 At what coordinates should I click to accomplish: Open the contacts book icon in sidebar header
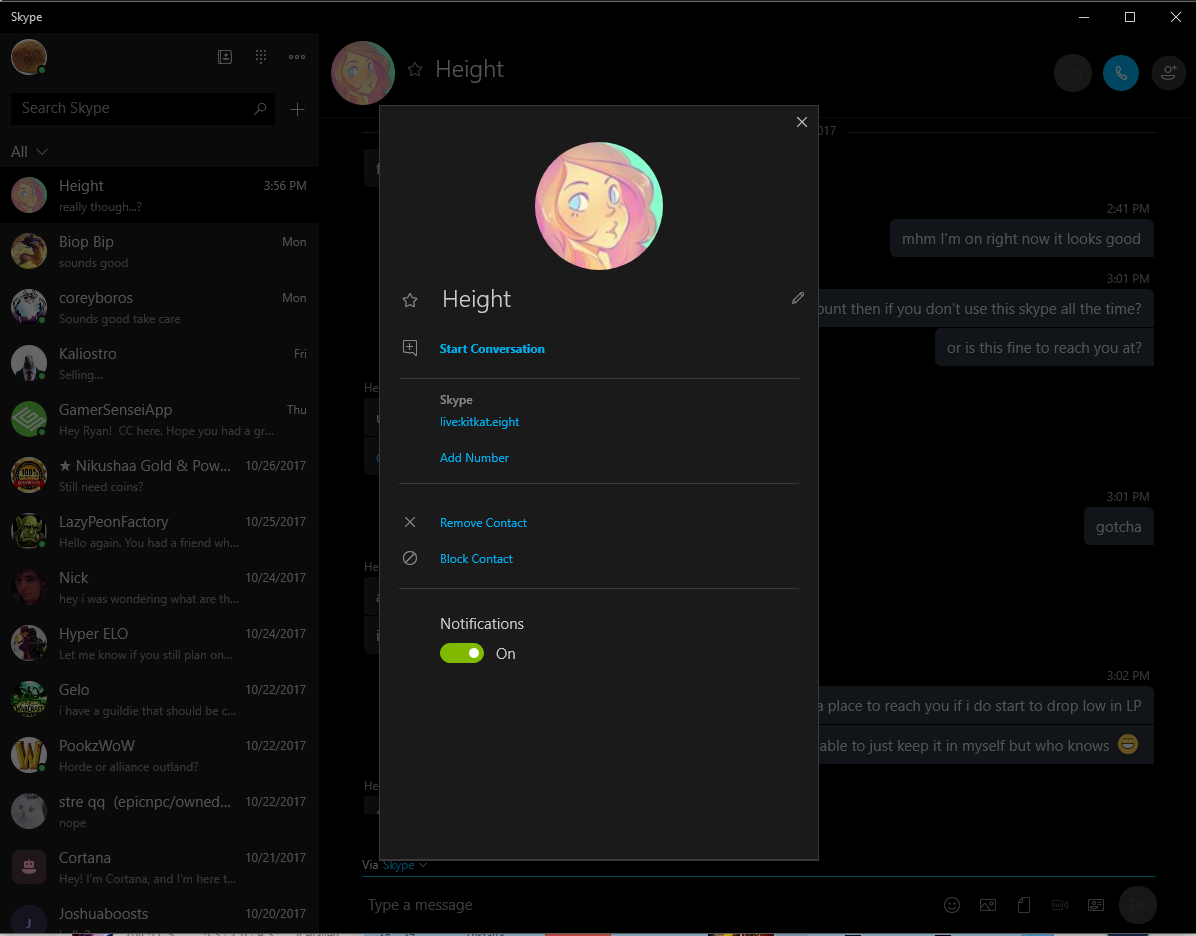coord(224,56)
